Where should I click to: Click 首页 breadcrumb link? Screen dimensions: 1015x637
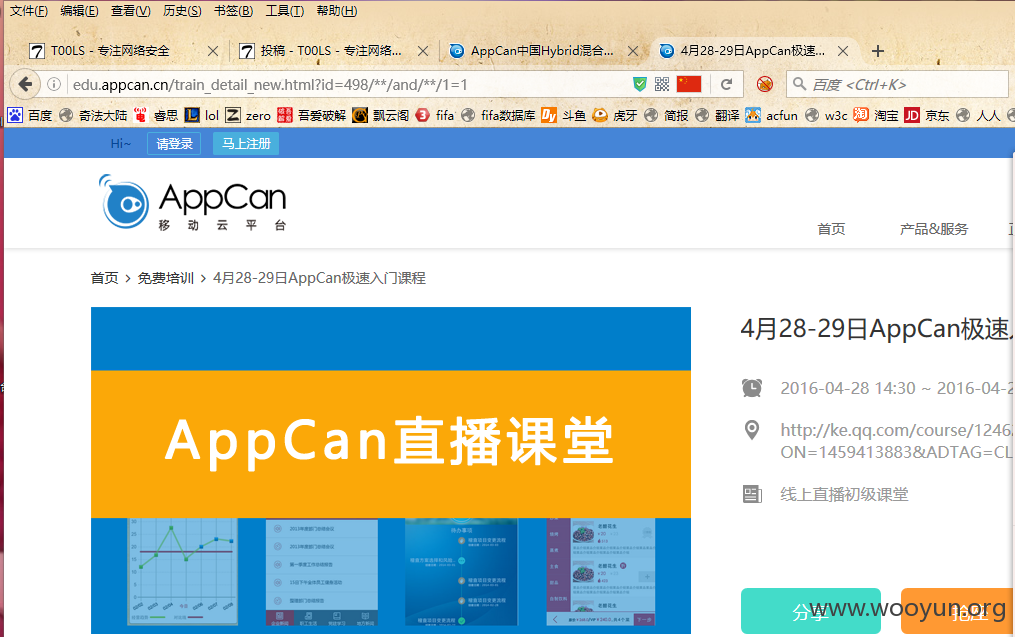(x=104, y=278)
